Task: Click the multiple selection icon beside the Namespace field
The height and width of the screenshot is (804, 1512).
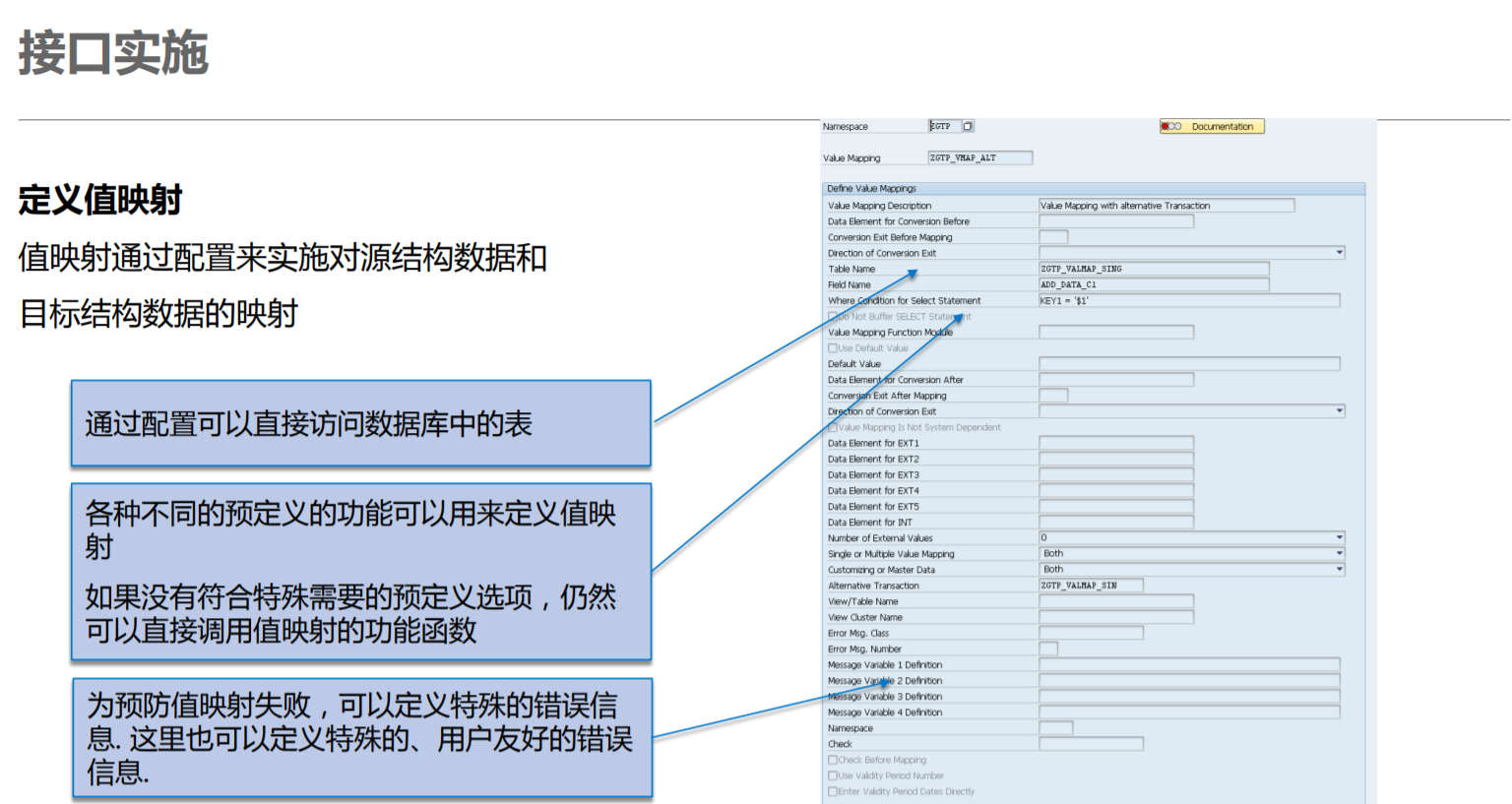Action: pyautogui.click(x=967, y=126)
